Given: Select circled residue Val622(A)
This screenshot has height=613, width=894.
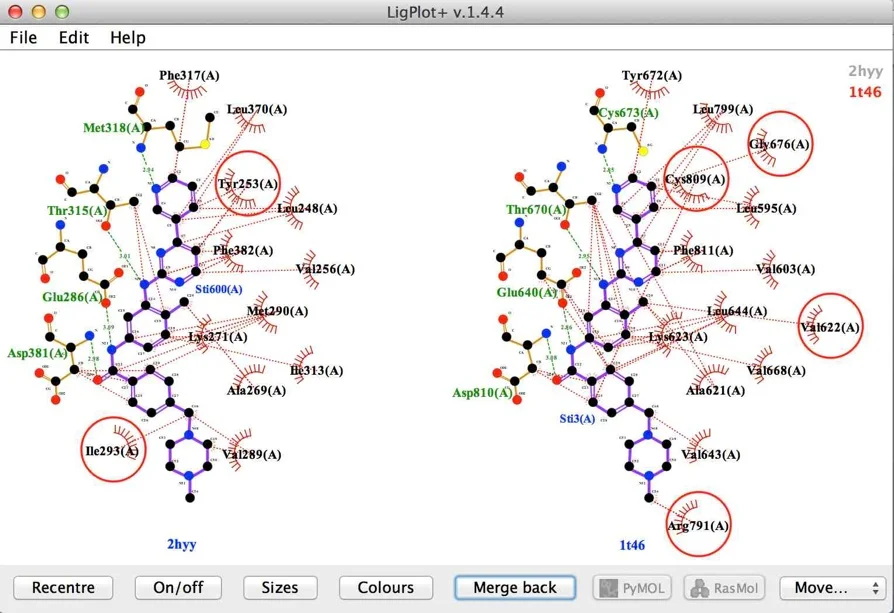Looking at the screenshot, I should point(830,327).
